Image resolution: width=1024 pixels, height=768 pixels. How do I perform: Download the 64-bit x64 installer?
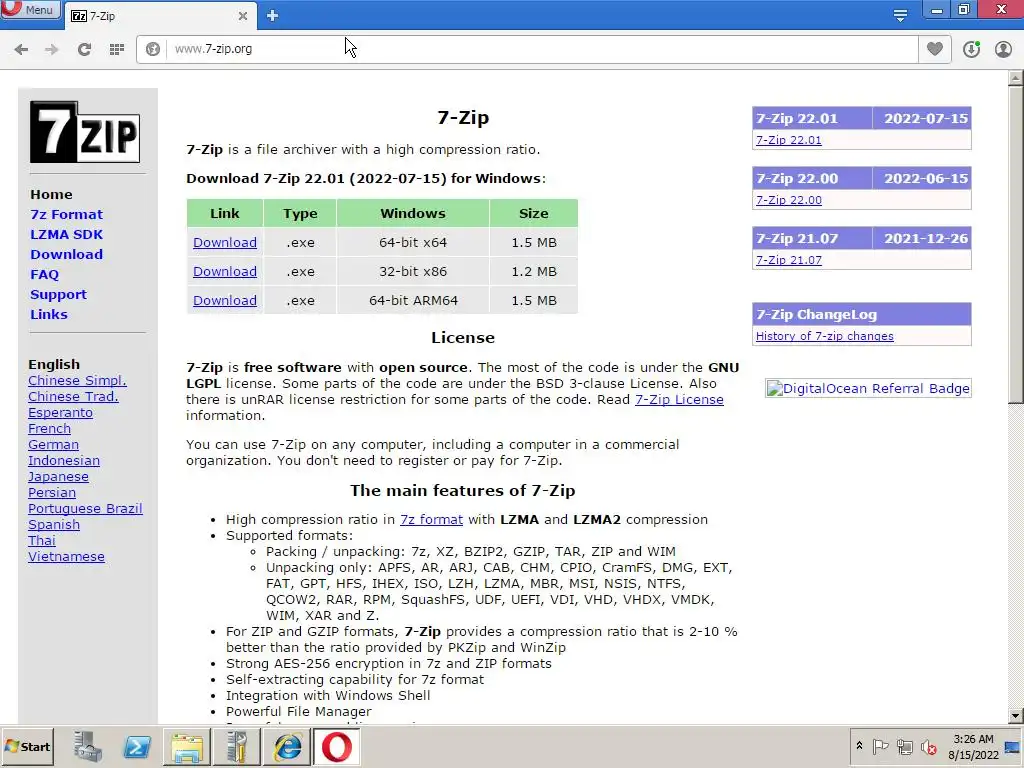pos(225,242)
